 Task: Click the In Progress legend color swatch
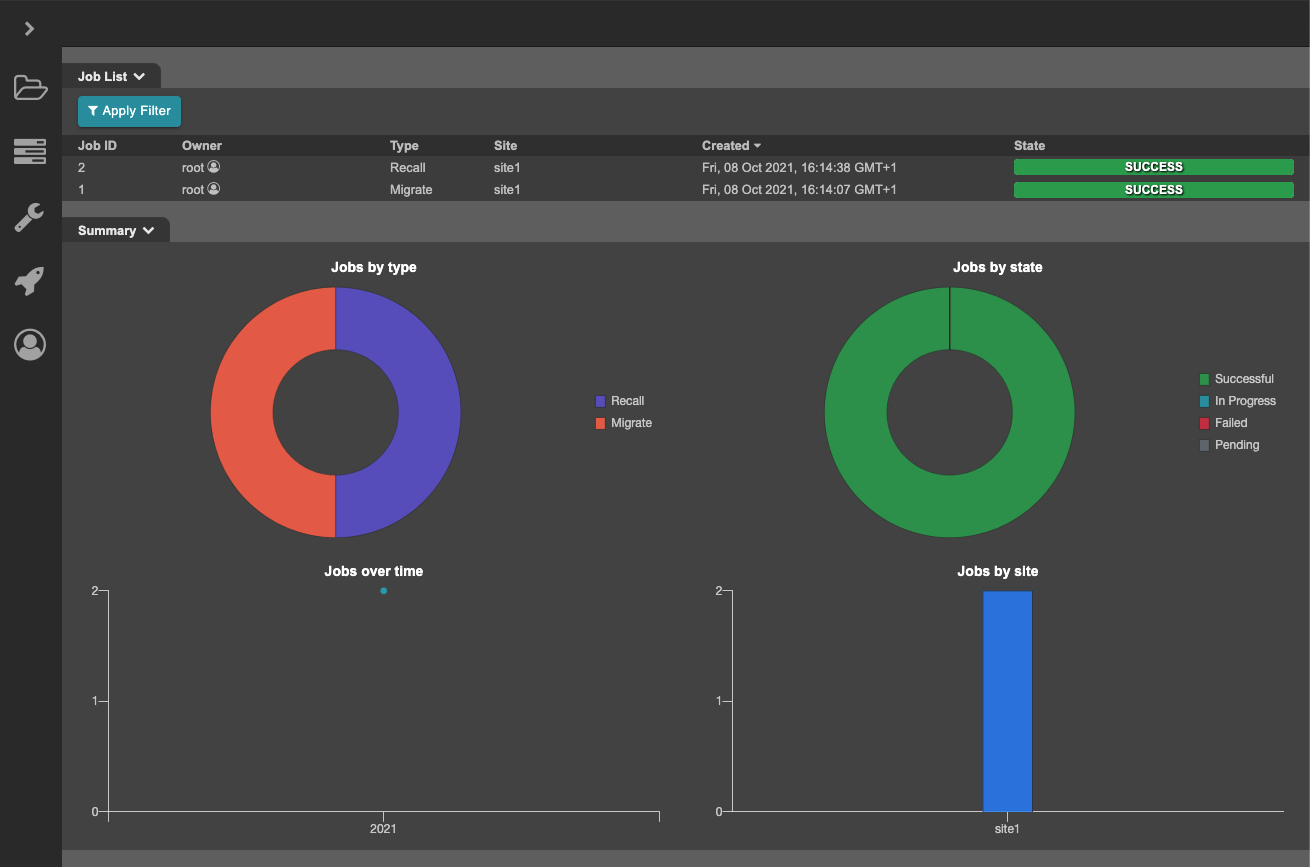[1204, 401]
